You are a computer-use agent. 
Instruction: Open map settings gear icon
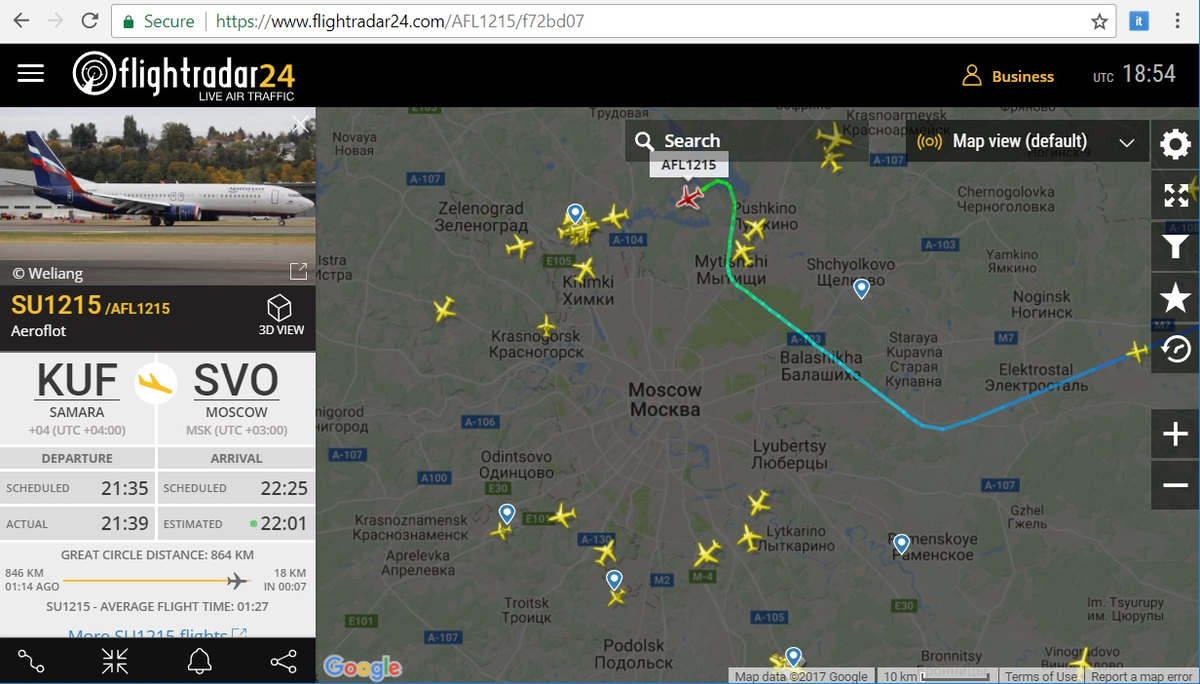pos(1176,145)
